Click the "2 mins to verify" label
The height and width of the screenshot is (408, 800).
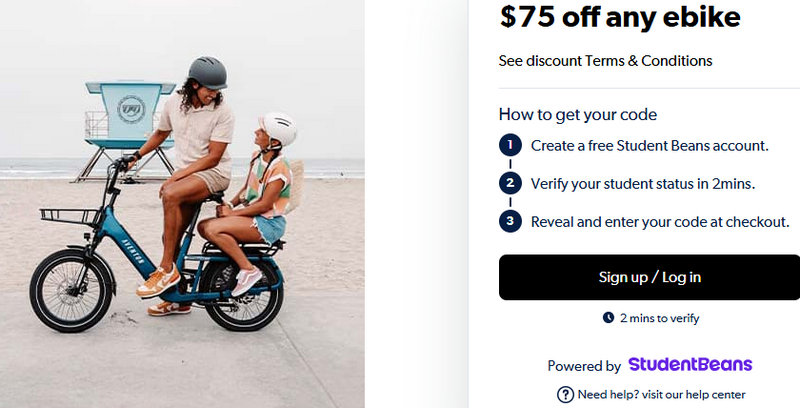(659, 318)
